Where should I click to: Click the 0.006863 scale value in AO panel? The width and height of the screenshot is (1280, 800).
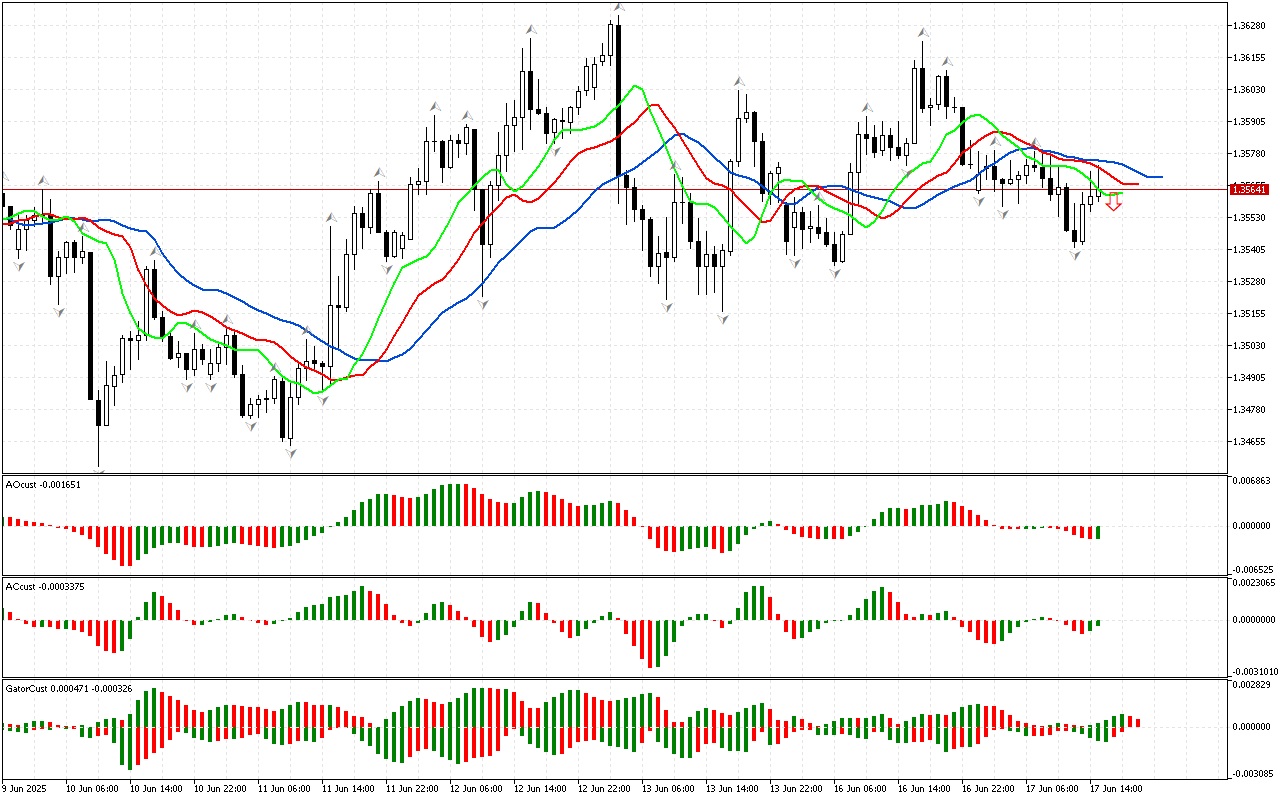point(1250,481)
